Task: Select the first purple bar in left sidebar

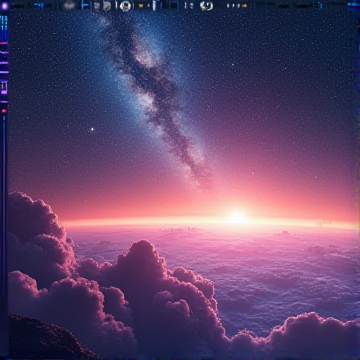Action: [x=4, y=63]
